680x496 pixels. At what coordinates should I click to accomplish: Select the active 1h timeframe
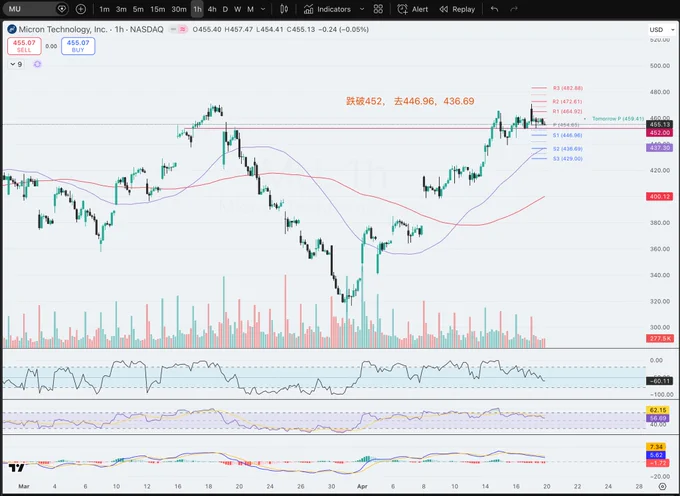click(x=197, y=9)
